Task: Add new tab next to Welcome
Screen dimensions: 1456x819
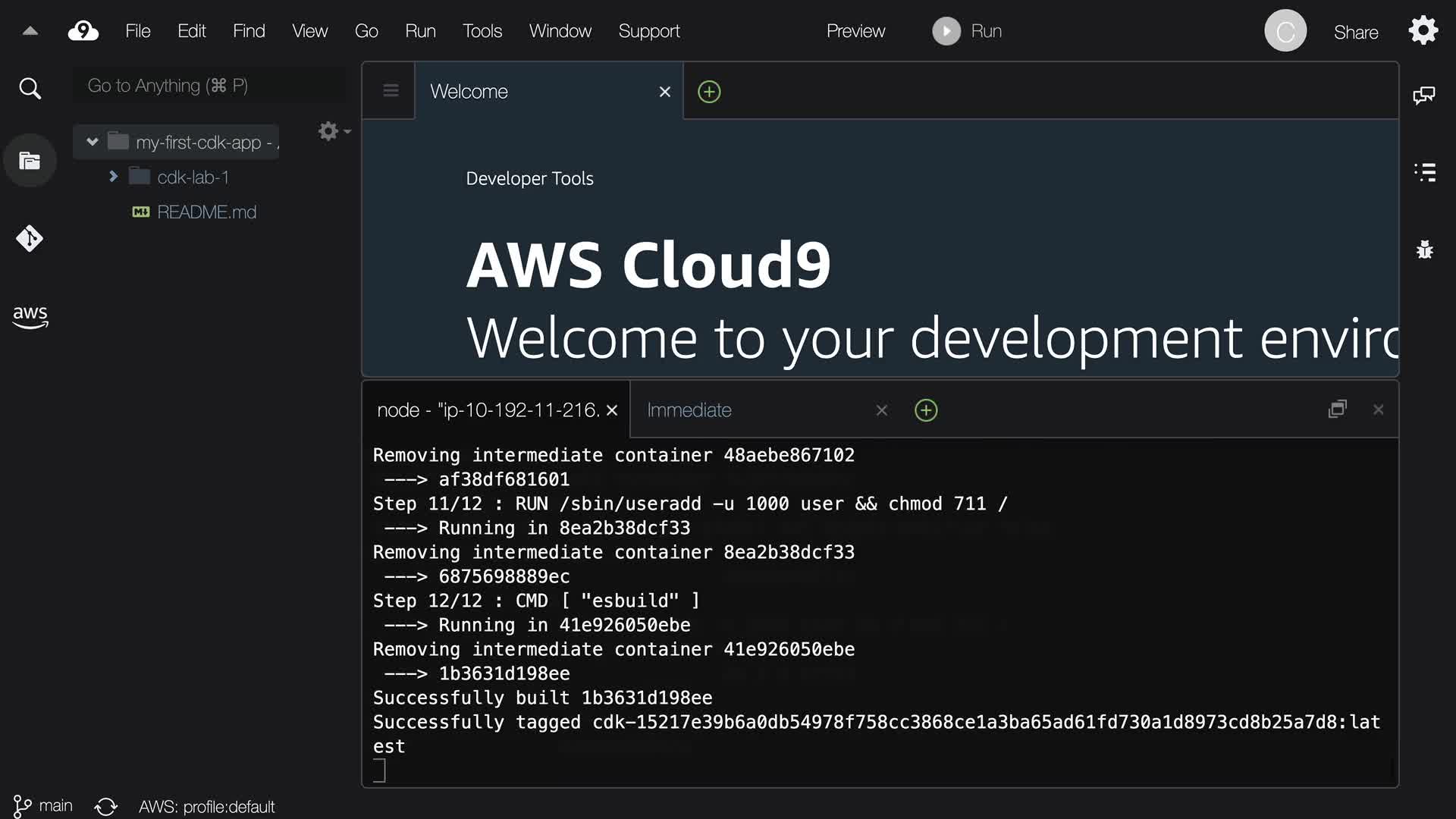Action: (709, 92)
